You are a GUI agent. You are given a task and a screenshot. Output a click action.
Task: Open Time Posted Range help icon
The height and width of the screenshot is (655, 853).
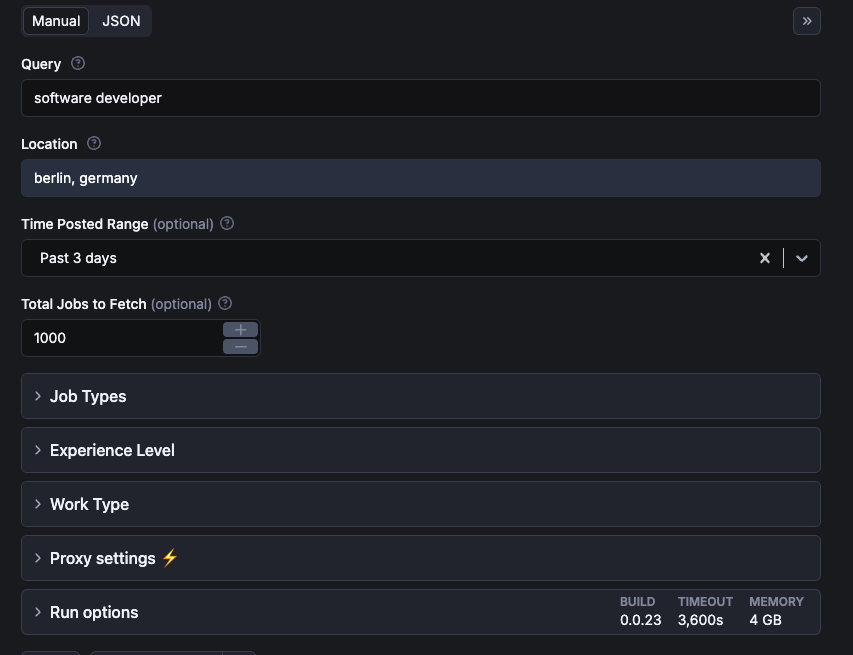coord(227,223)
